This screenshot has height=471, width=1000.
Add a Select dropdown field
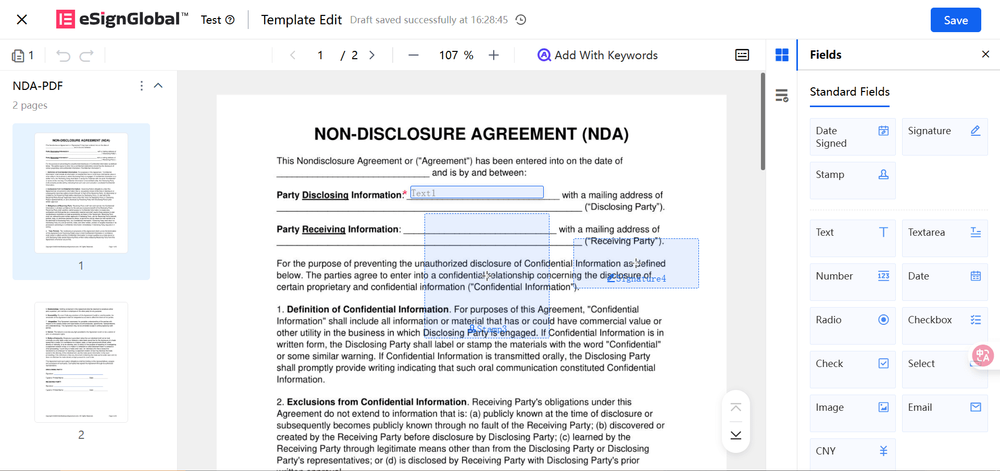pyautogui.click(x=944, y=364)
